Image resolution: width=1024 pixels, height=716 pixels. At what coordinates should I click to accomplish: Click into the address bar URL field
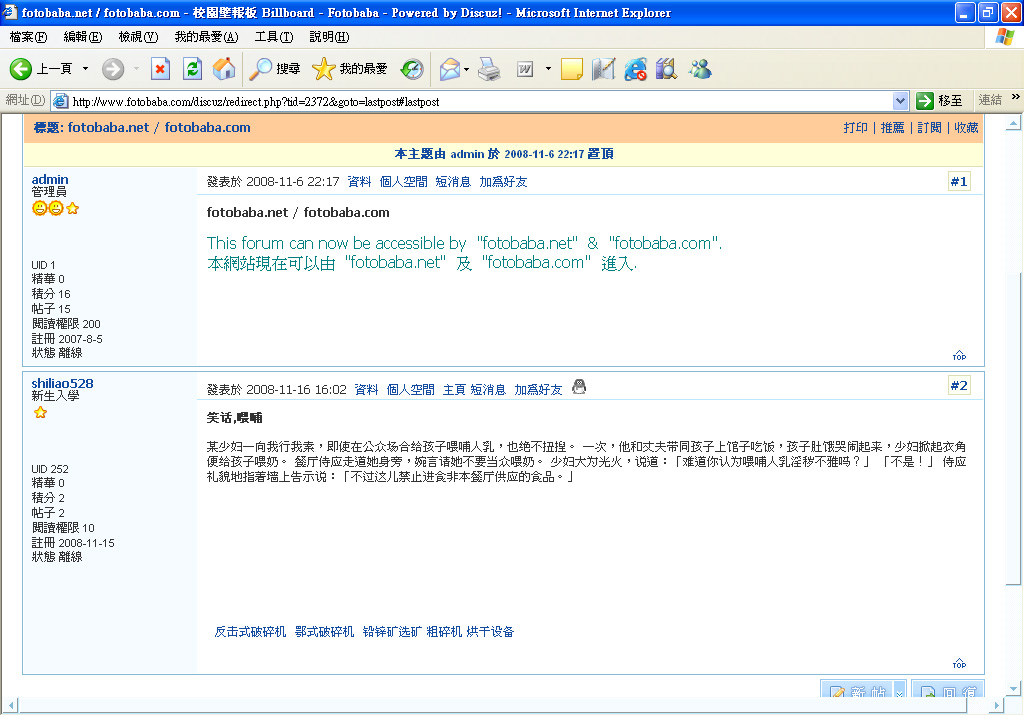click(x=480, y=101)
